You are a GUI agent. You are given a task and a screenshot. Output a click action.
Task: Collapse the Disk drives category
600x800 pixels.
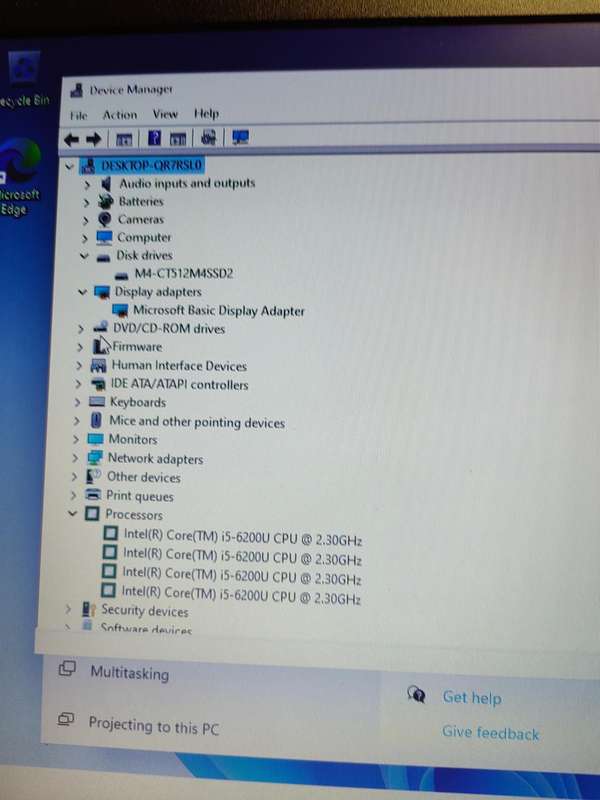84,256
